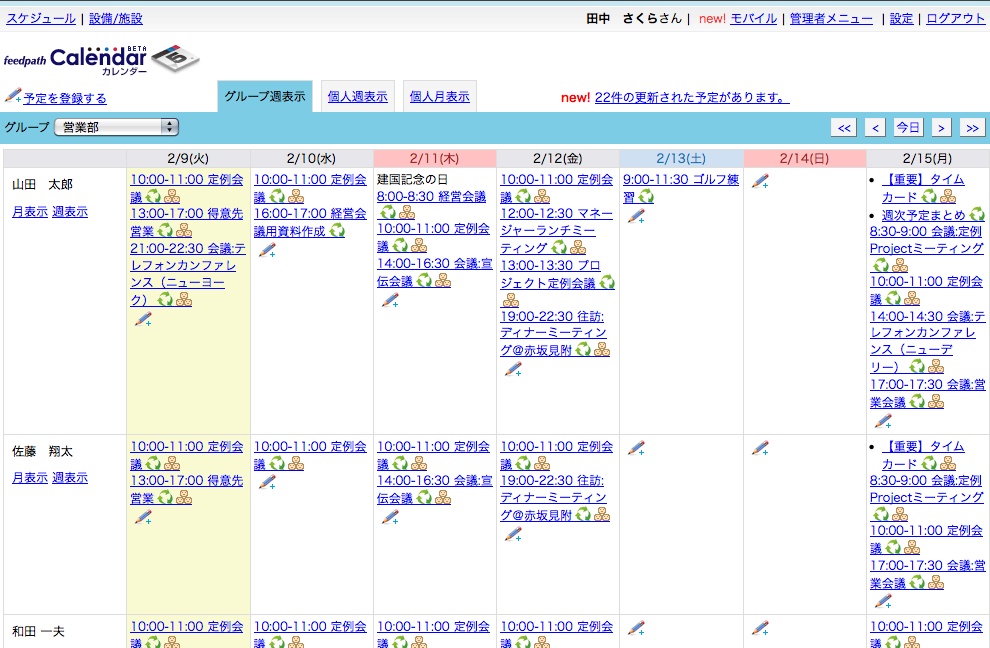Jump back with the << button

[844, 127]
